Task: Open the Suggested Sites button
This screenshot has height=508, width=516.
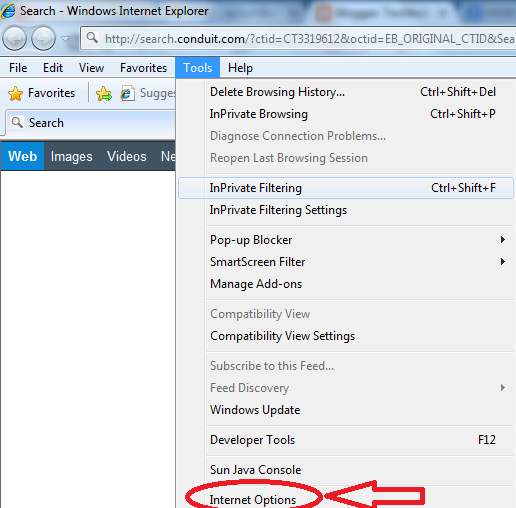Action: coord(148,93)
